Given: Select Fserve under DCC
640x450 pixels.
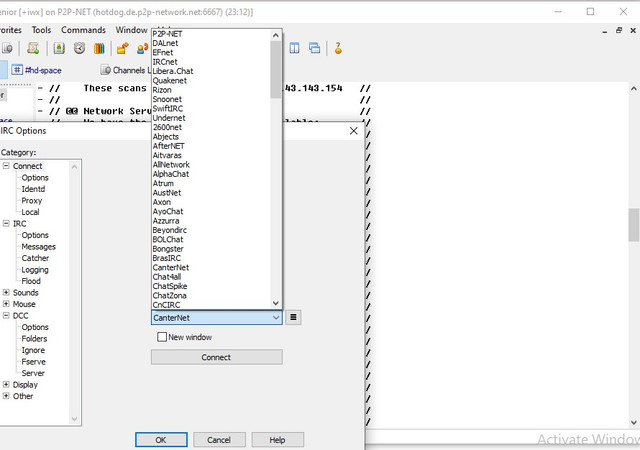Looking at the screenshot, I should [x=33, y=361].
